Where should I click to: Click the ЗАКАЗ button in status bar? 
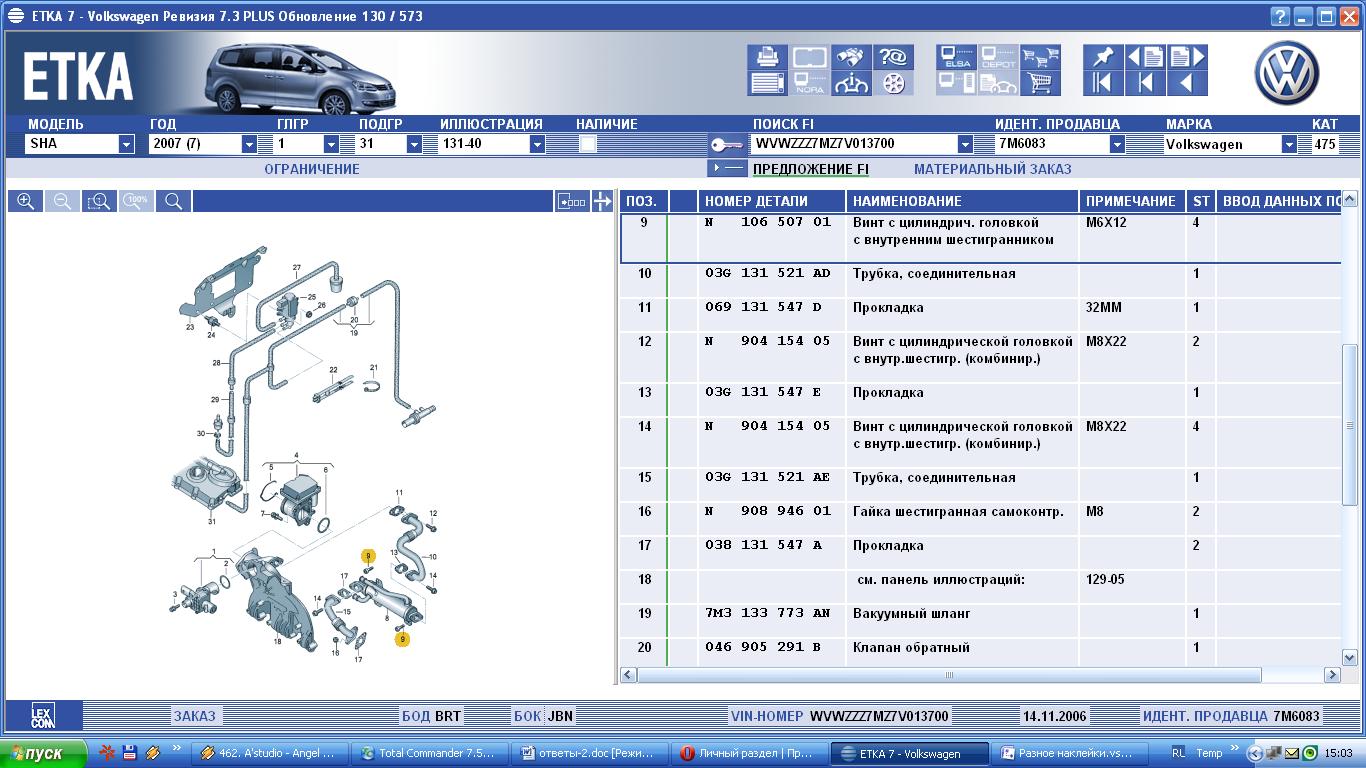pyautogui.click(x=195, y=716)
